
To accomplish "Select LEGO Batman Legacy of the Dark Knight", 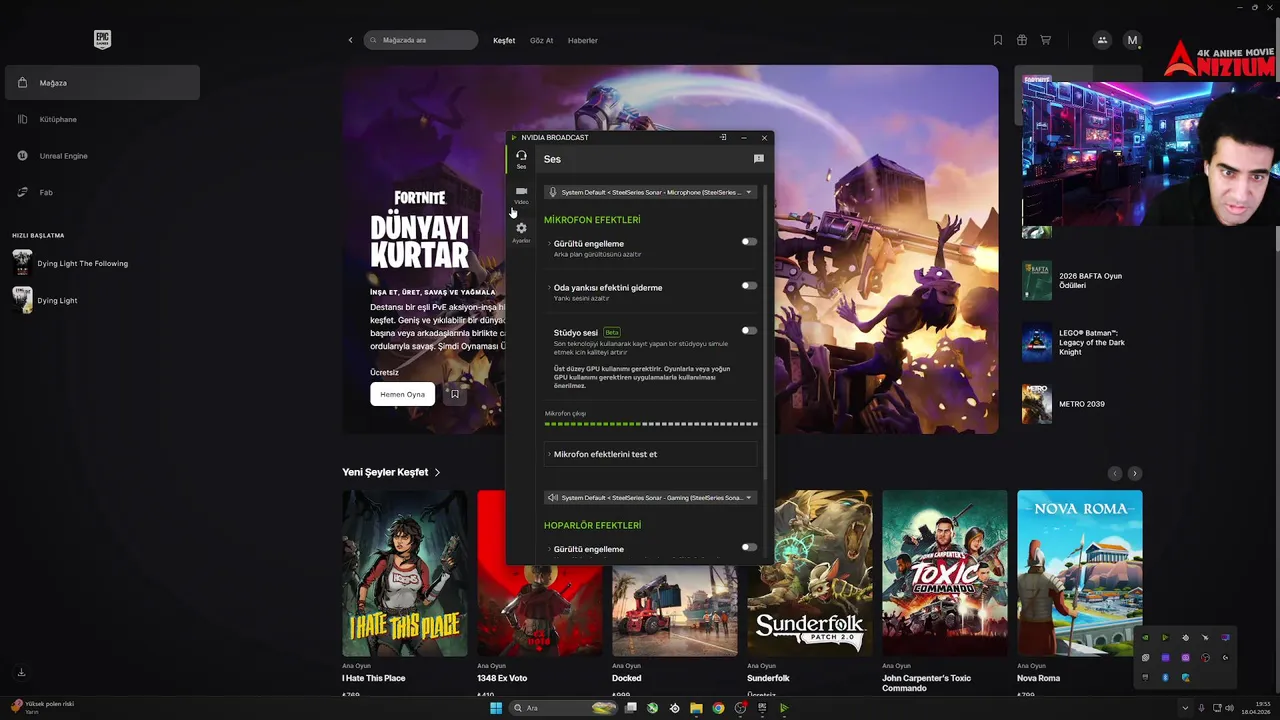I will [1080, 342].
